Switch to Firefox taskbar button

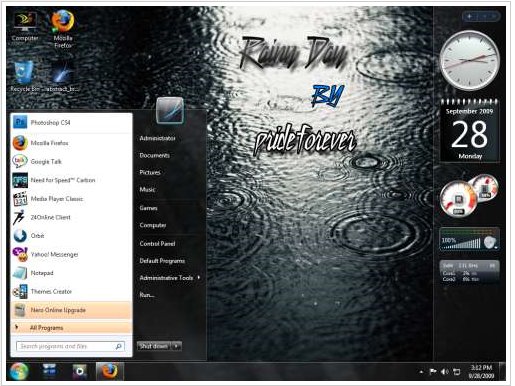110,371
